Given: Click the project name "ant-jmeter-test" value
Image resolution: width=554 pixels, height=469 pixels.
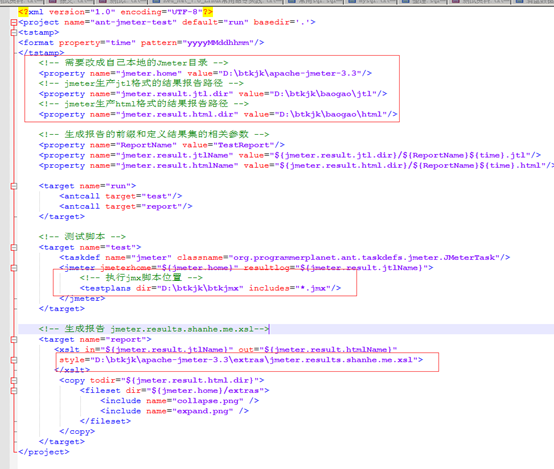Looking at the screenshot, I should point(133,22).
